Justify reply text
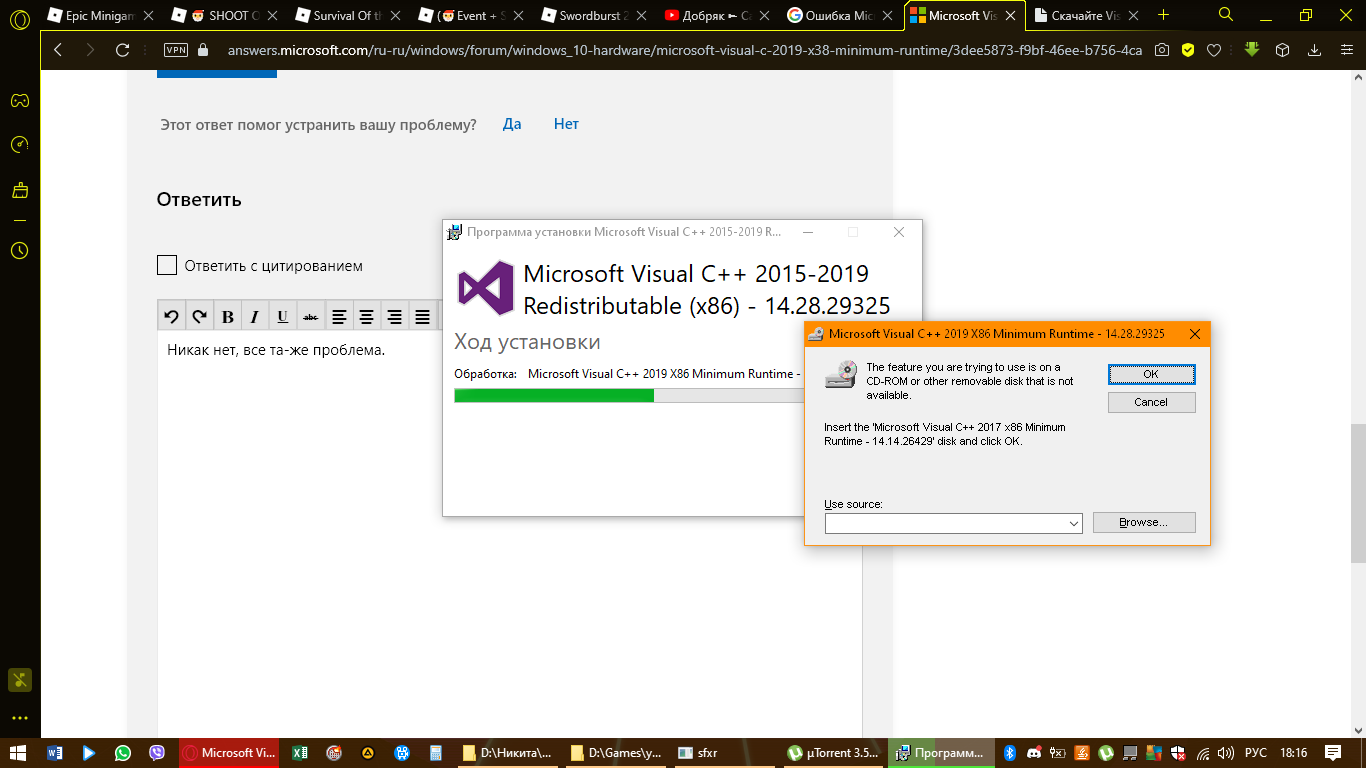1366x768 pixels. coord(423,317)
